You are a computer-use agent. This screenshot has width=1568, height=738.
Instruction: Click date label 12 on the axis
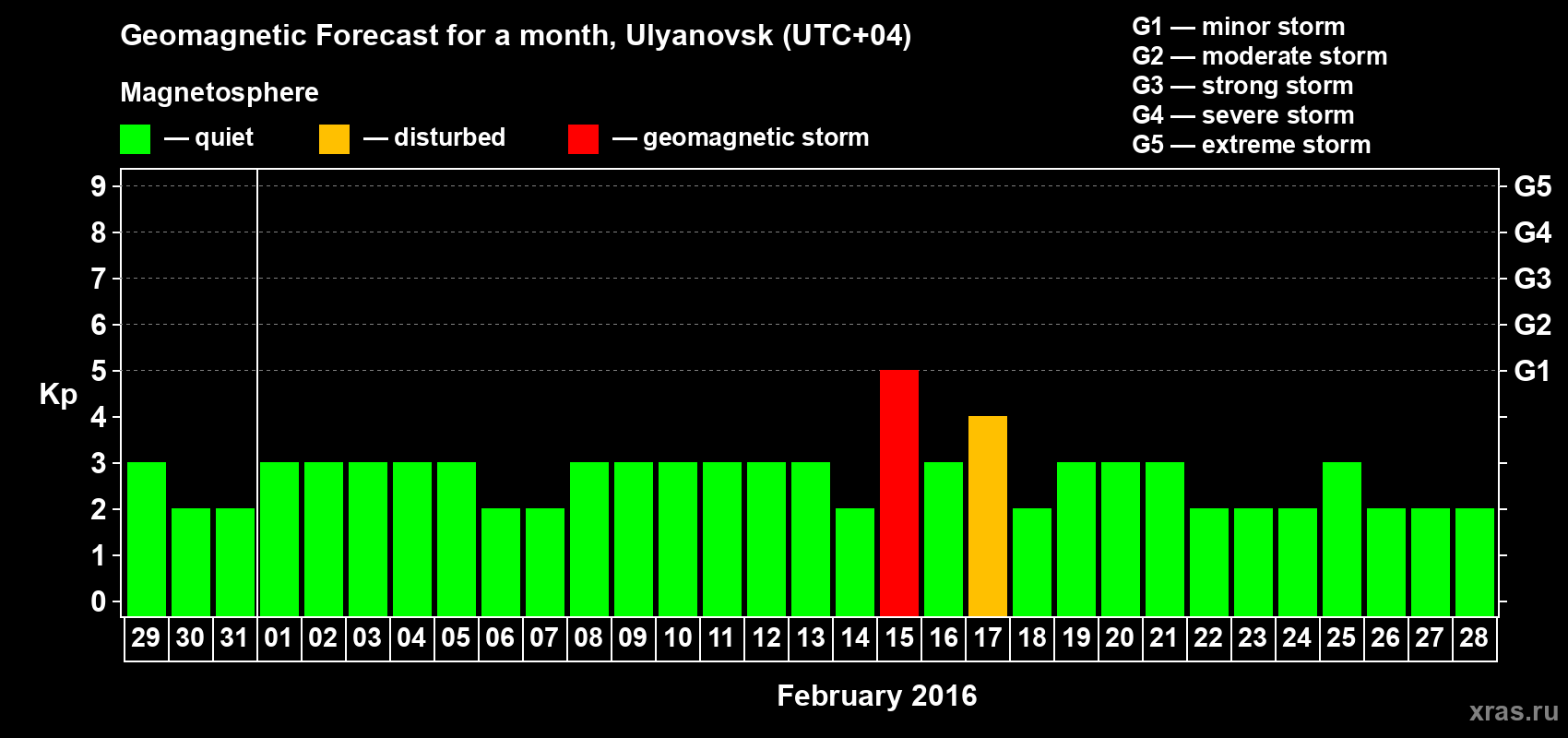766,637
